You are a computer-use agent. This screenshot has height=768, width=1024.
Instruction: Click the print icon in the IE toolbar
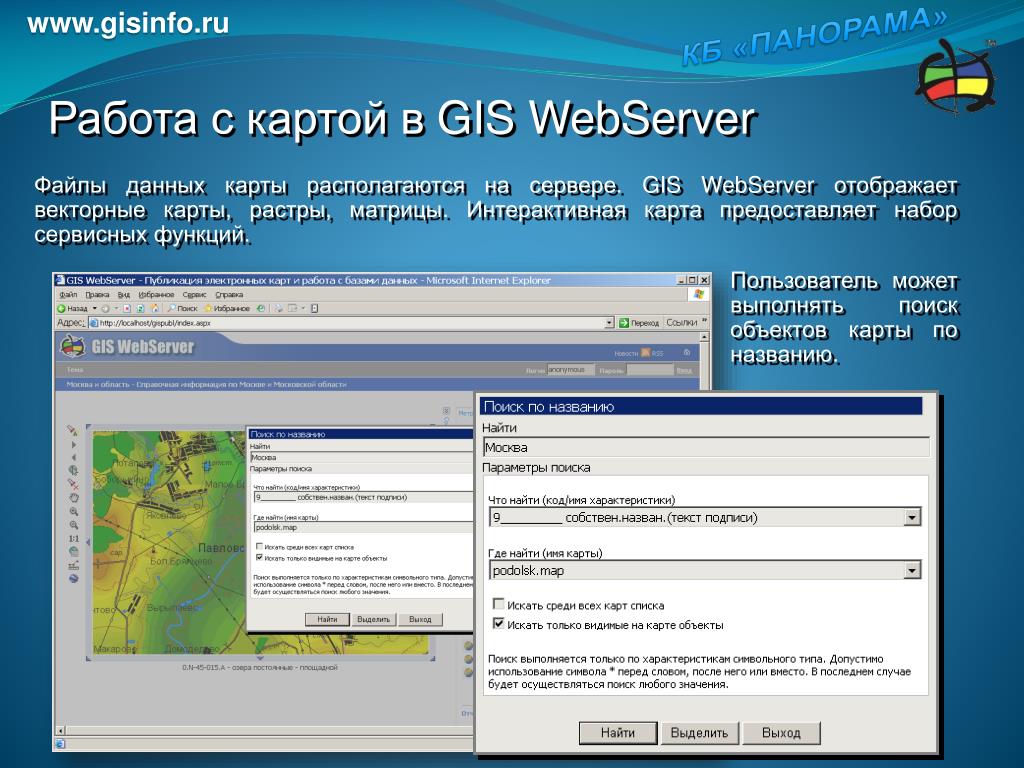coord(278,308)
